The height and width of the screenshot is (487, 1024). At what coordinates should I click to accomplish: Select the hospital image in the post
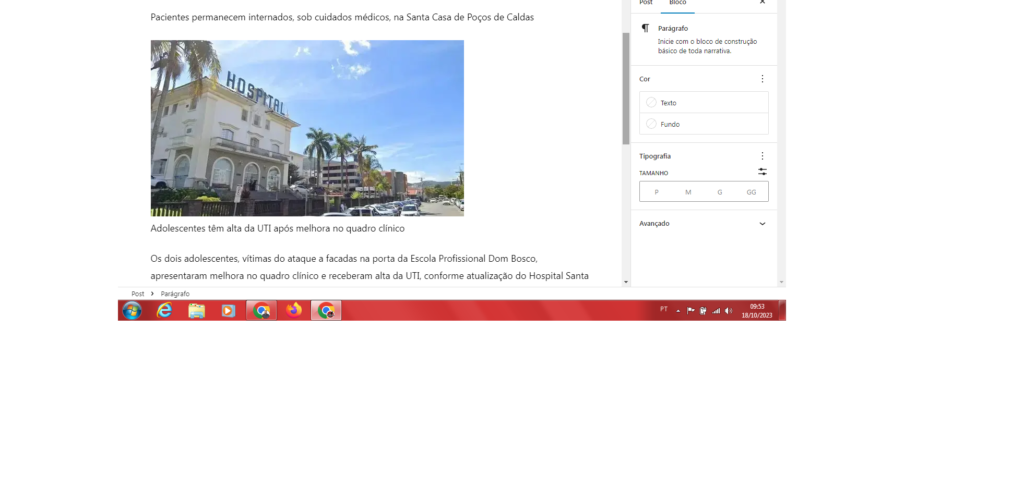(307, 128)
